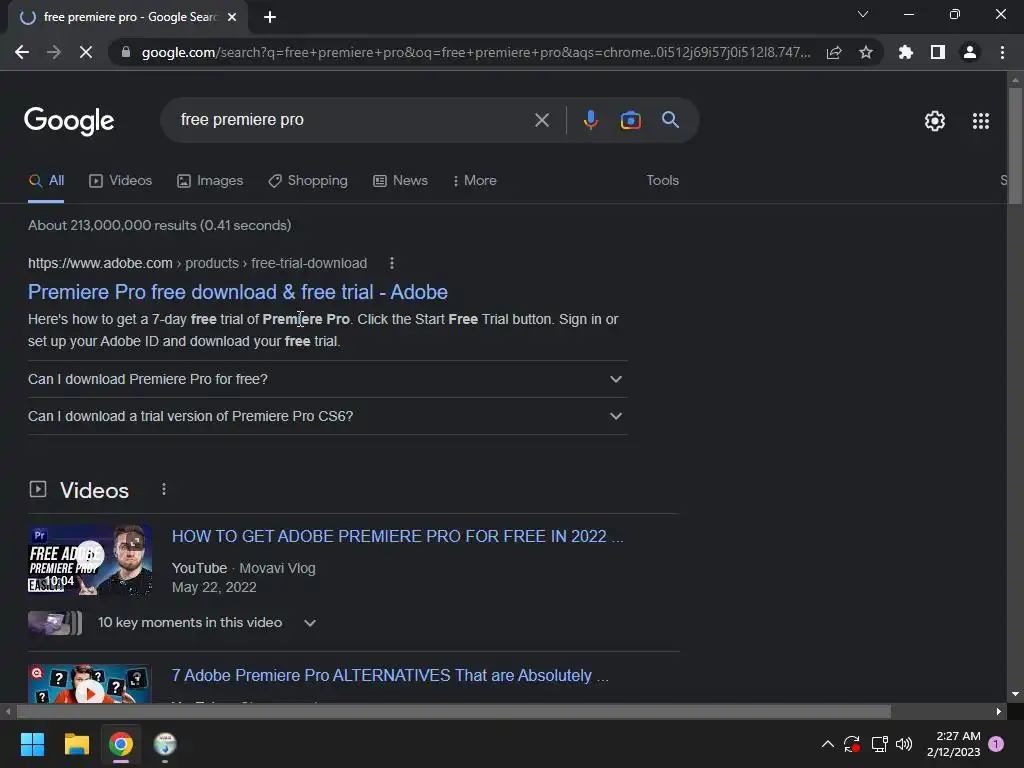This screenshot has width=1024, height=768.
Task: Open the 7 Adobe Premiere Pro ALTERNATIVES video link
Action: [x=390, y=675]
